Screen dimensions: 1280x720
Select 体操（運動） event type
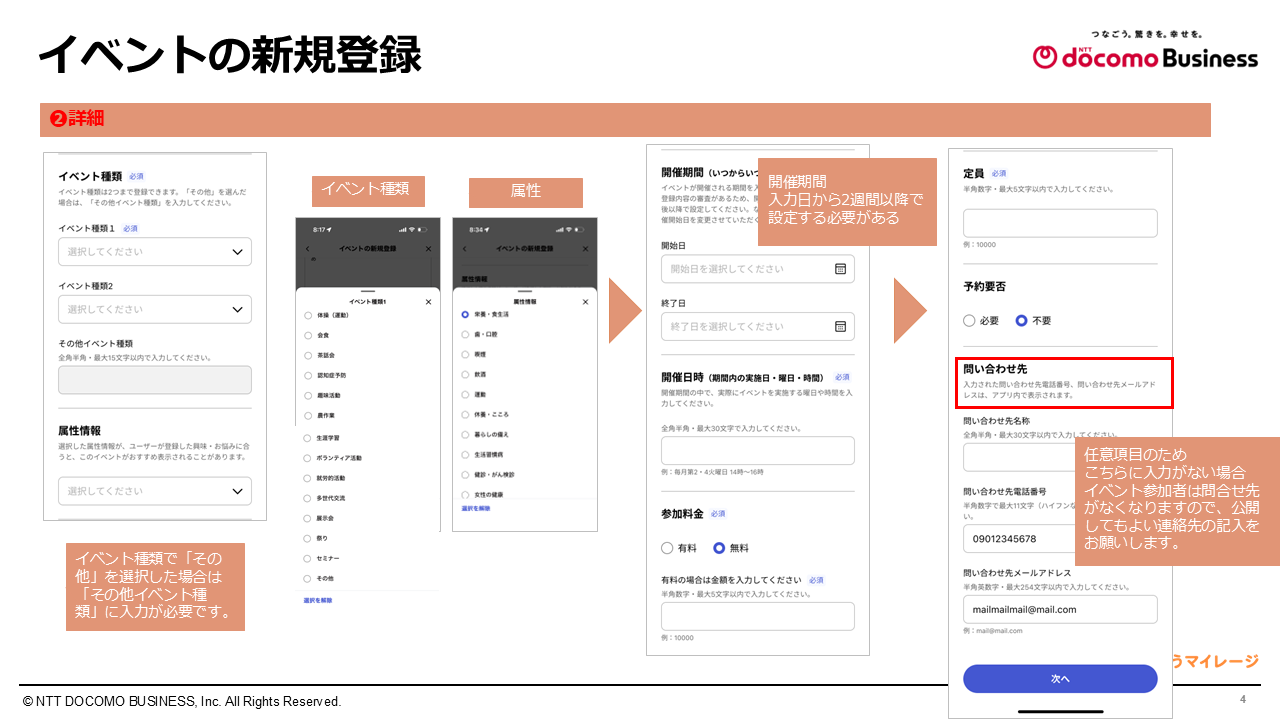click(308, 315)
